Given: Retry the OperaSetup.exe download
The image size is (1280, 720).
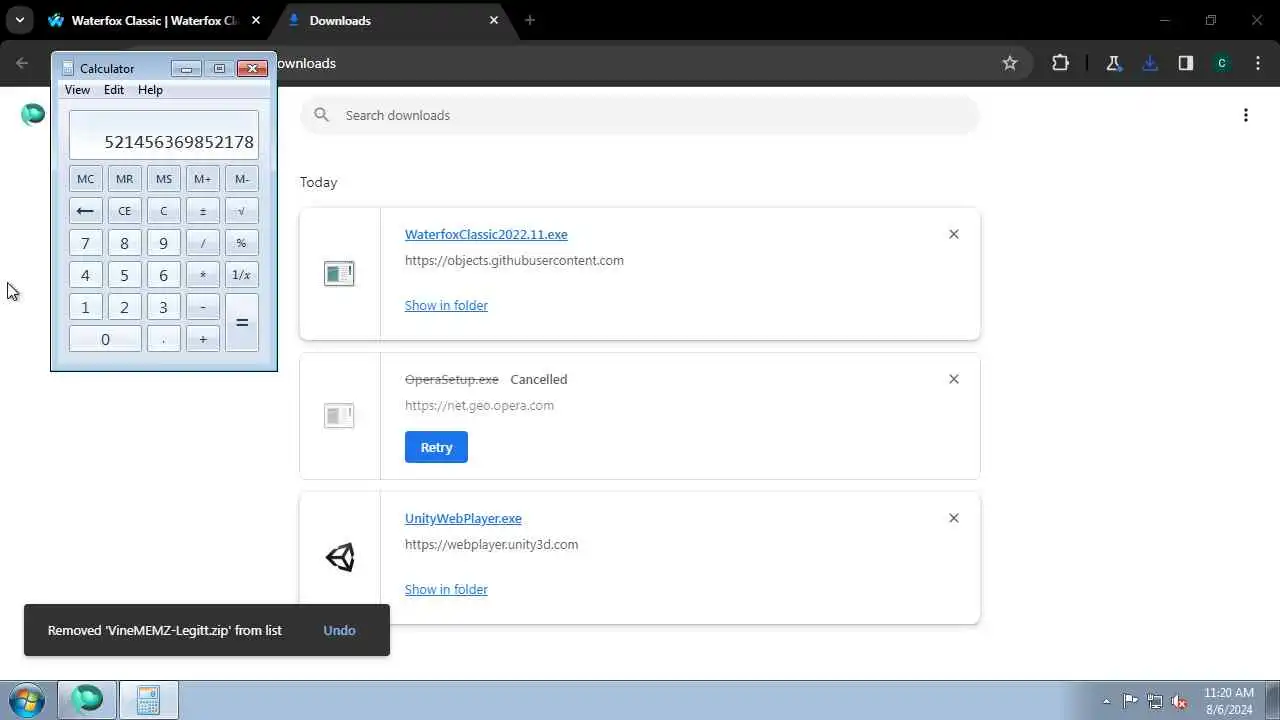Looking at the screenshot, I should tap(436, 447).
